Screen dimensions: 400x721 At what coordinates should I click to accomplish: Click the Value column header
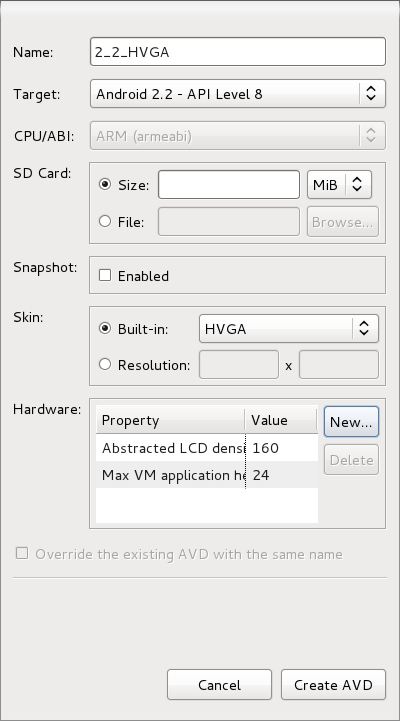pyautogui.click(x=281, y=420)
